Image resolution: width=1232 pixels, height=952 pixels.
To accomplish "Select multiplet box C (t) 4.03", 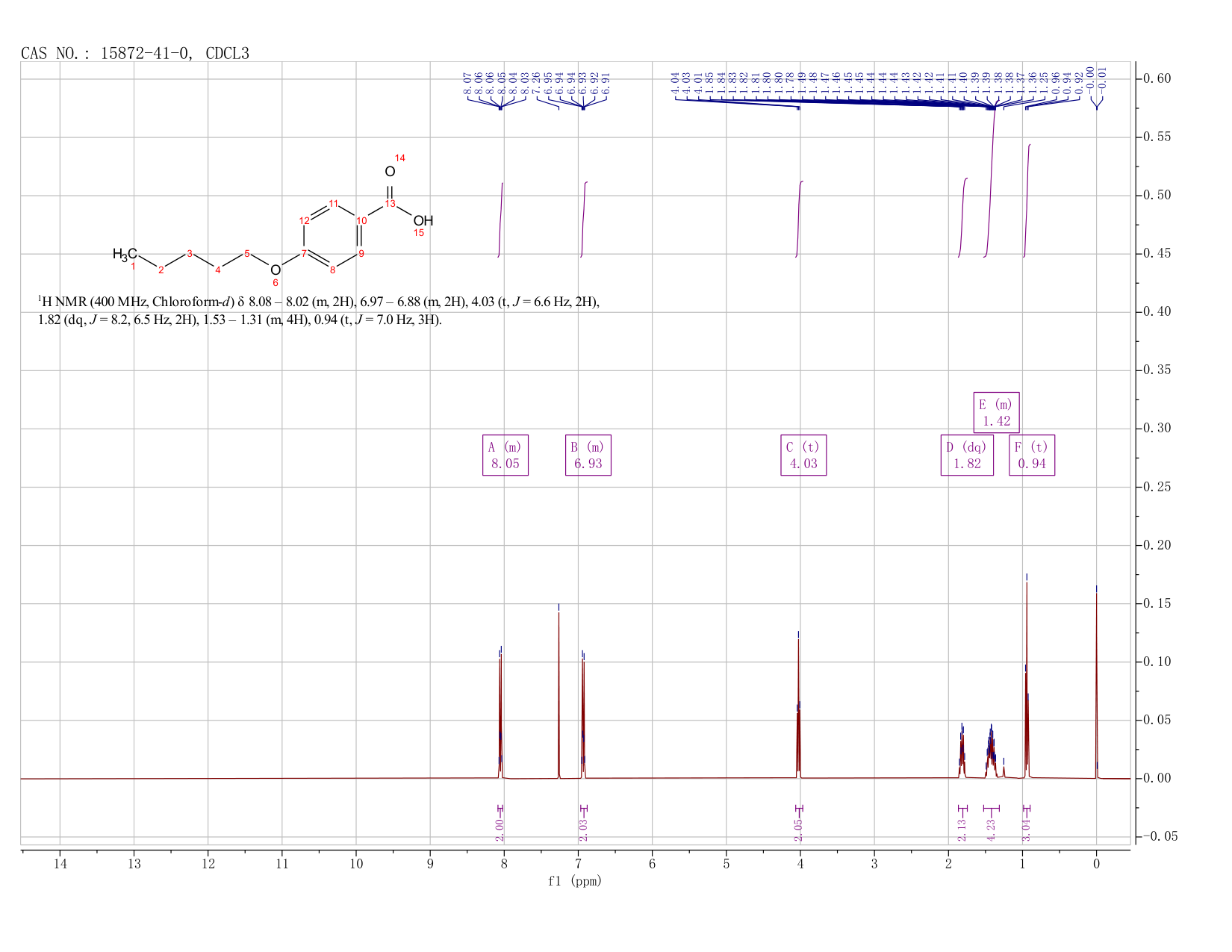I will pos(803,455).
